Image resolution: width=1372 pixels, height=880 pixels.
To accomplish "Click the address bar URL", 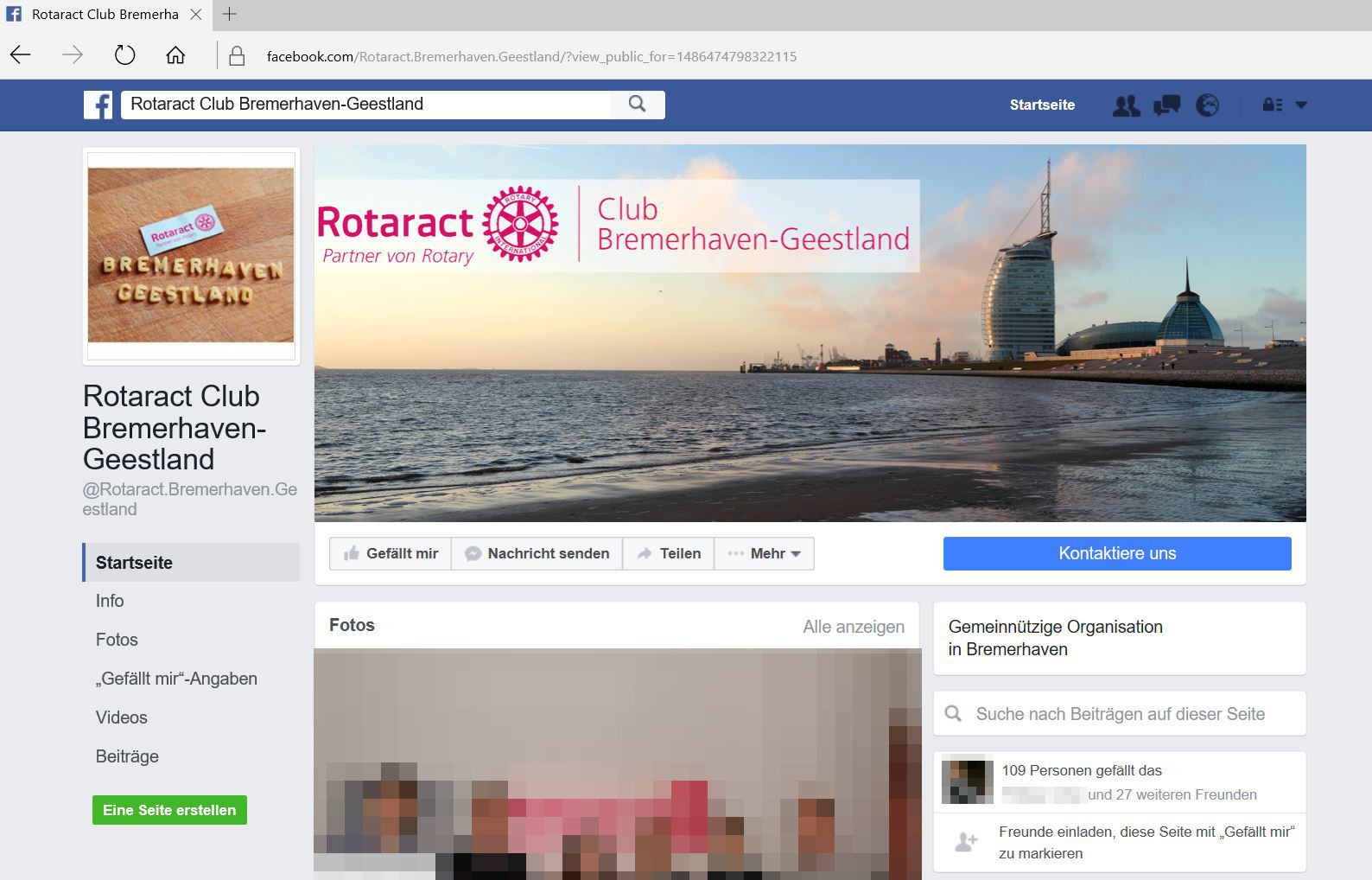I will click(531, 57).
